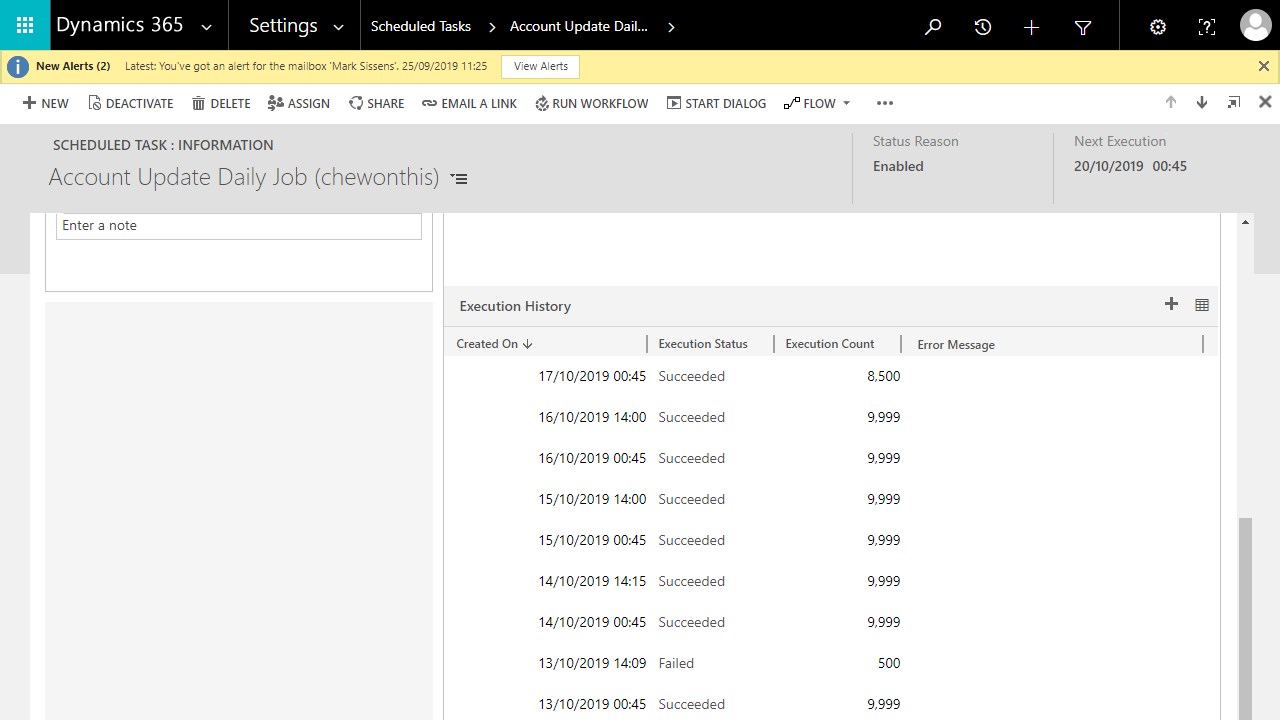Select the 16/10/2019 14:00 row
Image resolution: width=1280 pixels, height=720 pixels.
click(x=831, y=418)
